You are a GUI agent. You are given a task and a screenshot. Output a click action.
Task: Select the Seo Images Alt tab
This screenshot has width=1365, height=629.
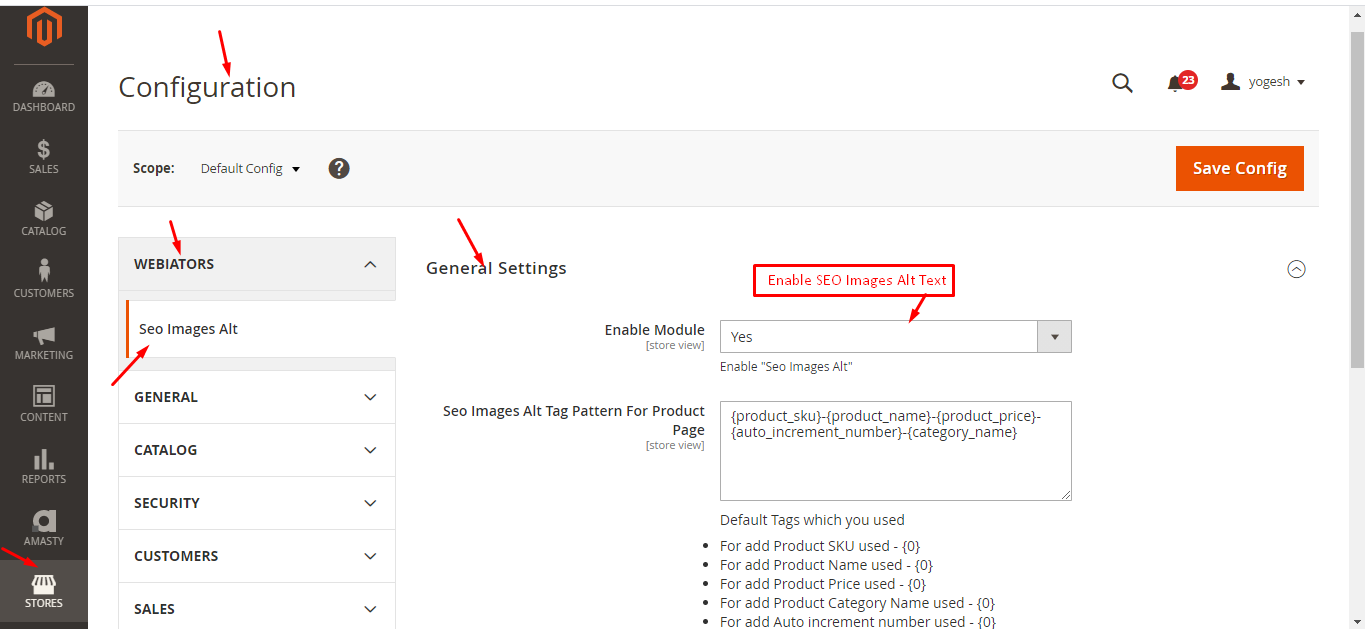[188, 329]
